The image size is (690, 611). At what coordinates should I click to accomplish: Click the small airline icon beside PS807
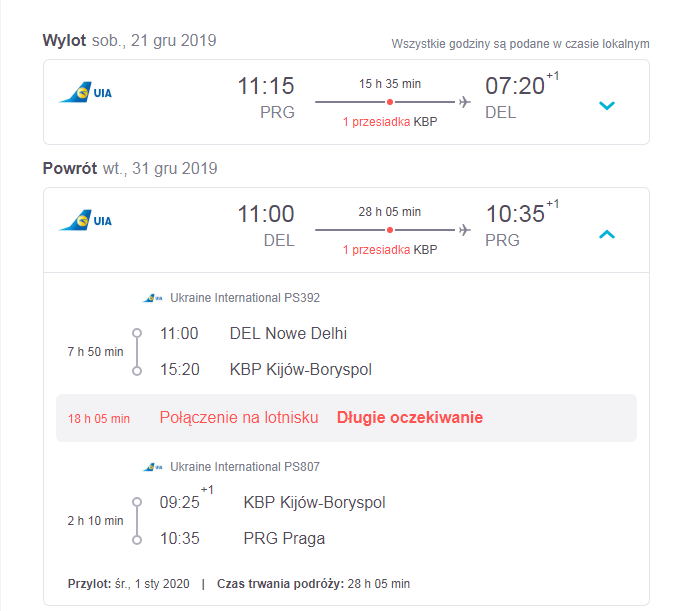coord(153,467)
